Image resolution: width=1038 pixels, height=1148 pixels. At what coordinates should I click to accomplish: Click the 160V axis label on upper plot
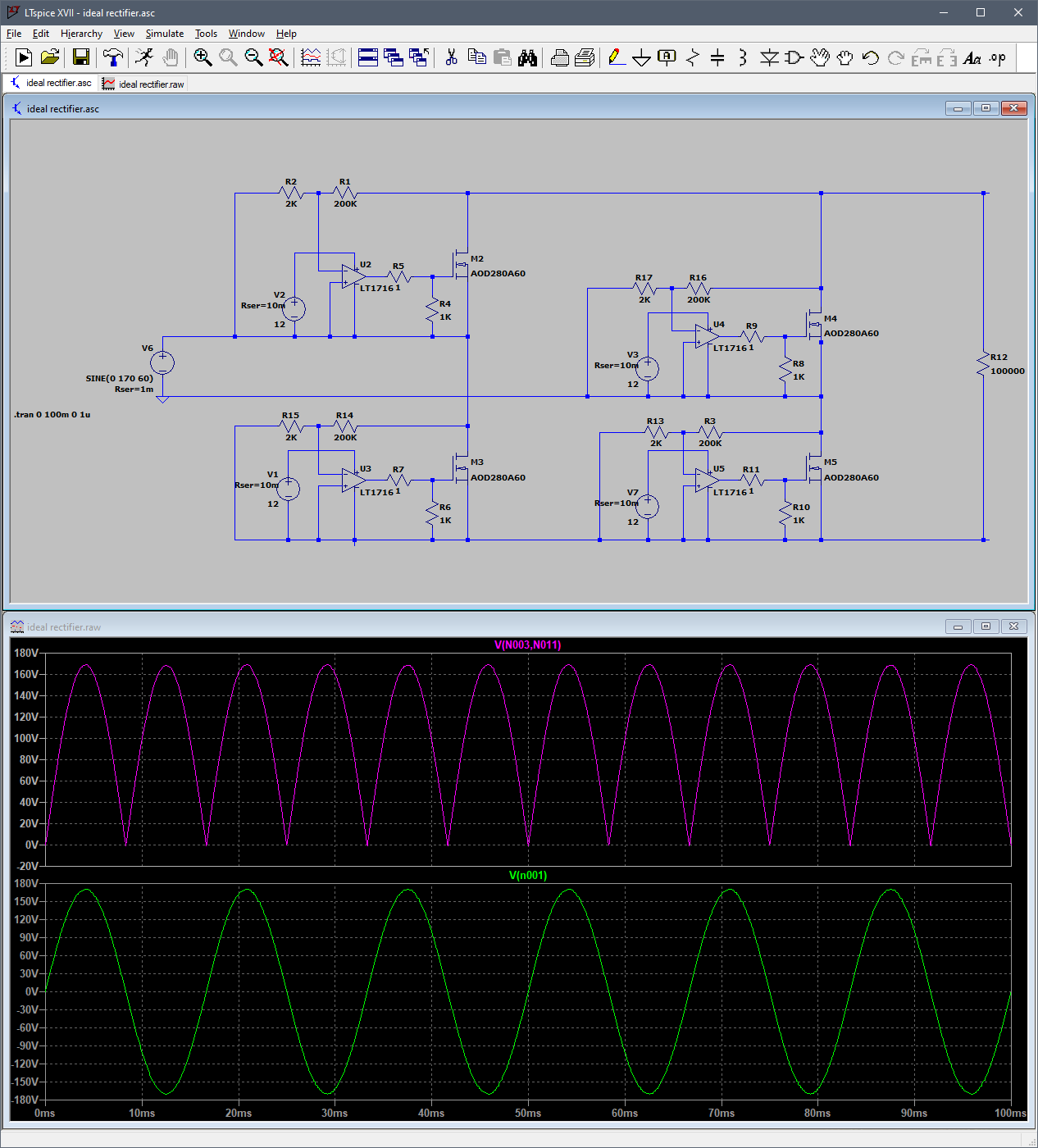[26, 674]
